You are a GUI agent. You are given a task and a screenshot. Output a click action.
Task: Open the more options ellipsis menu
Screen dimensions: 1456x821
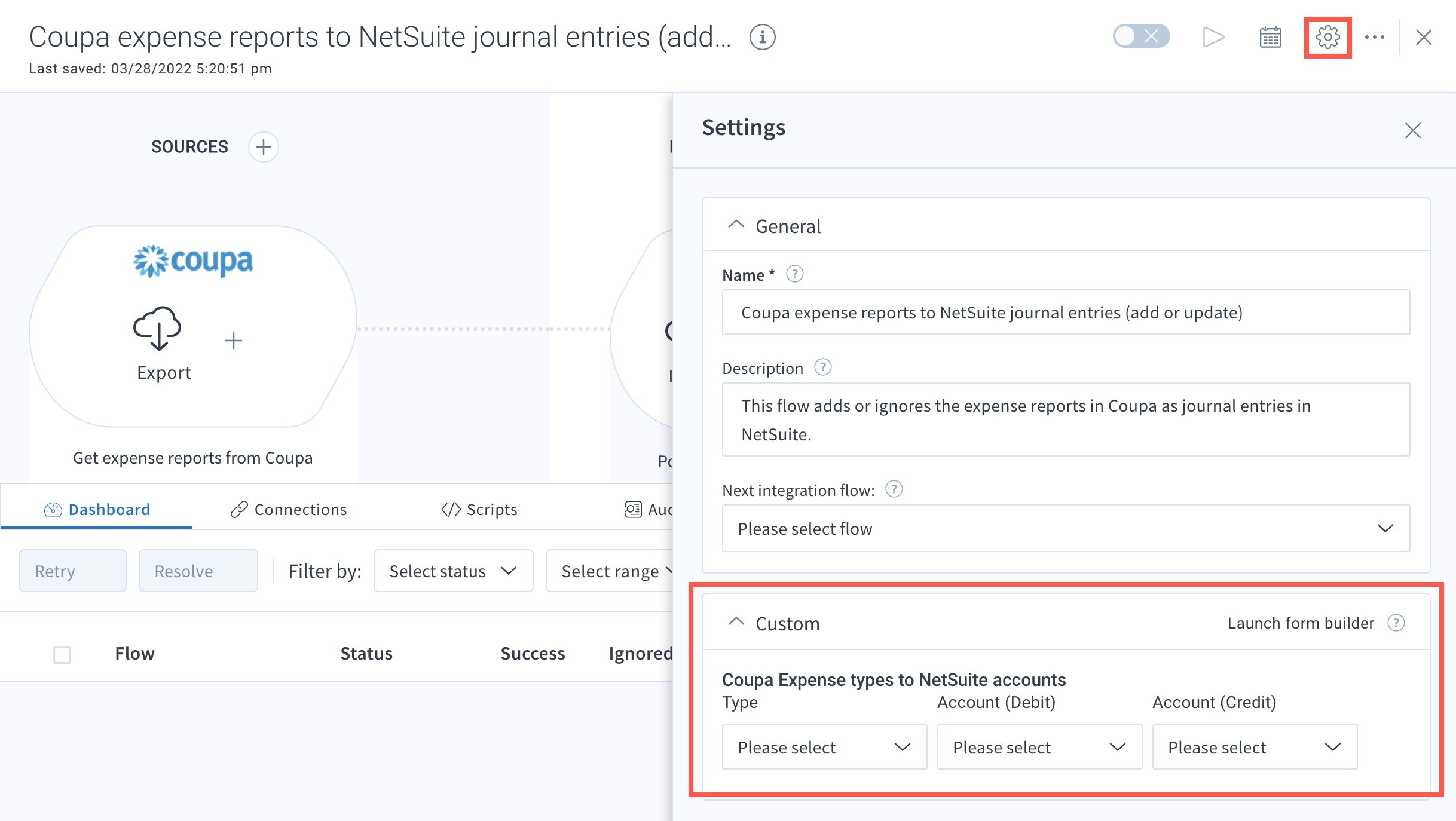point(1374,38)
